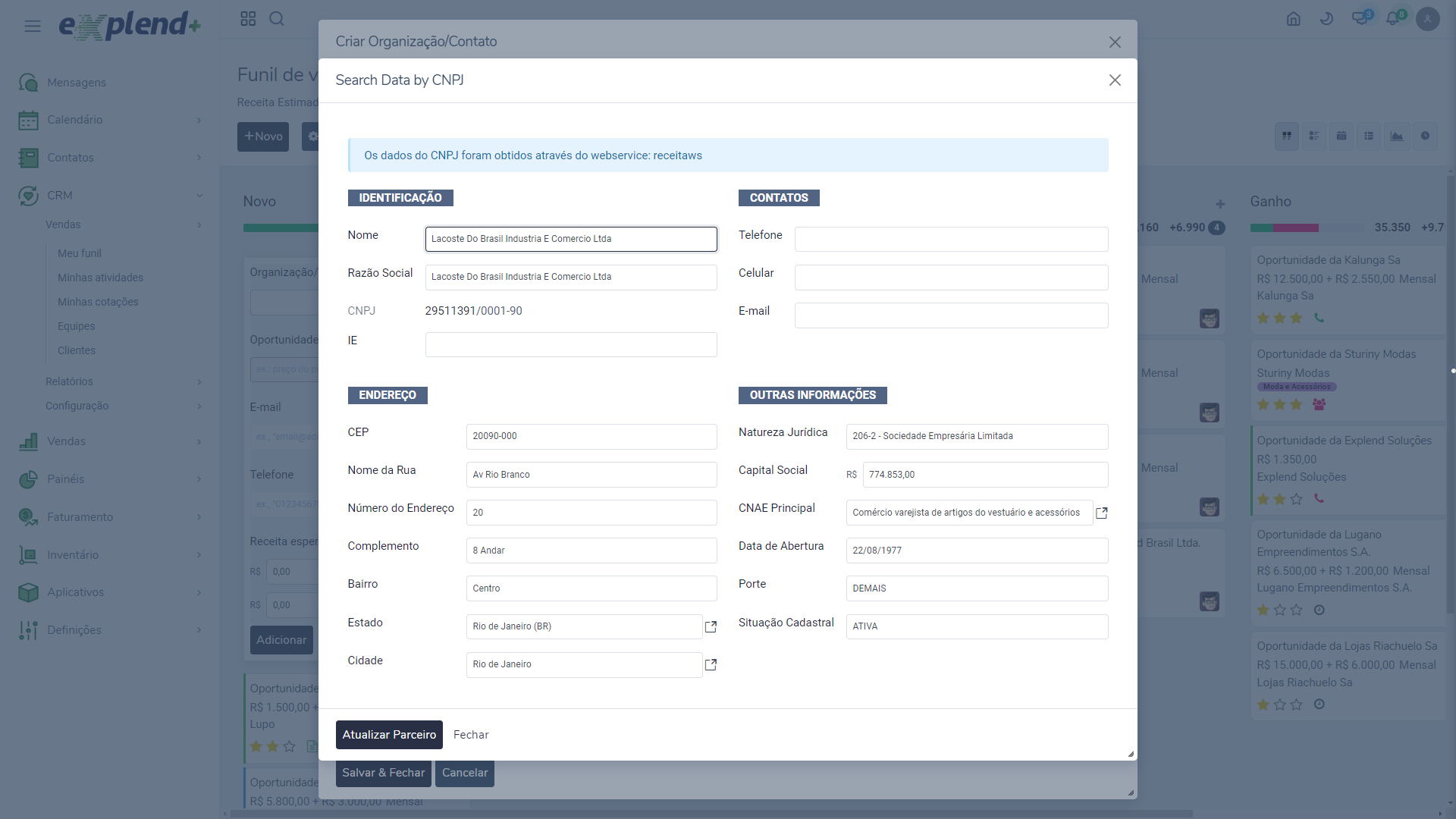Open Mensagens in the sidebar
This screenshot has width=1456, height=819.
(77, 83)
